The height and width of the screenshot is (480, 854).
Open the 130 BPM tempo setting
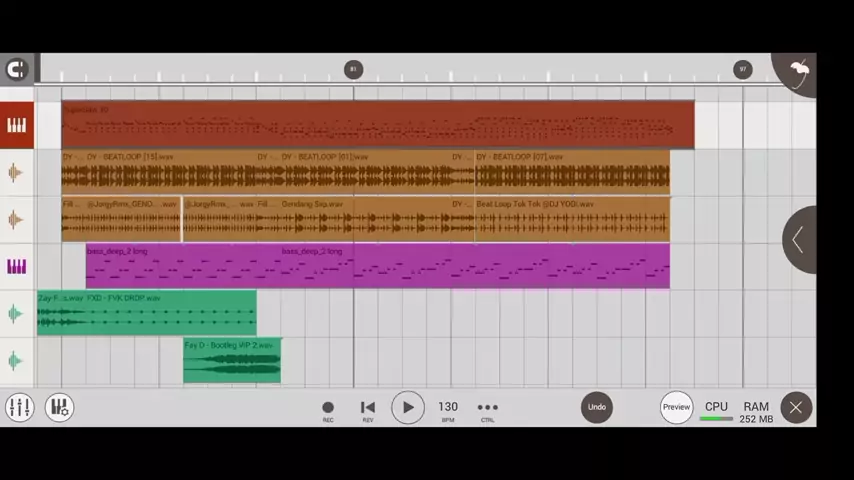(448, 408)
